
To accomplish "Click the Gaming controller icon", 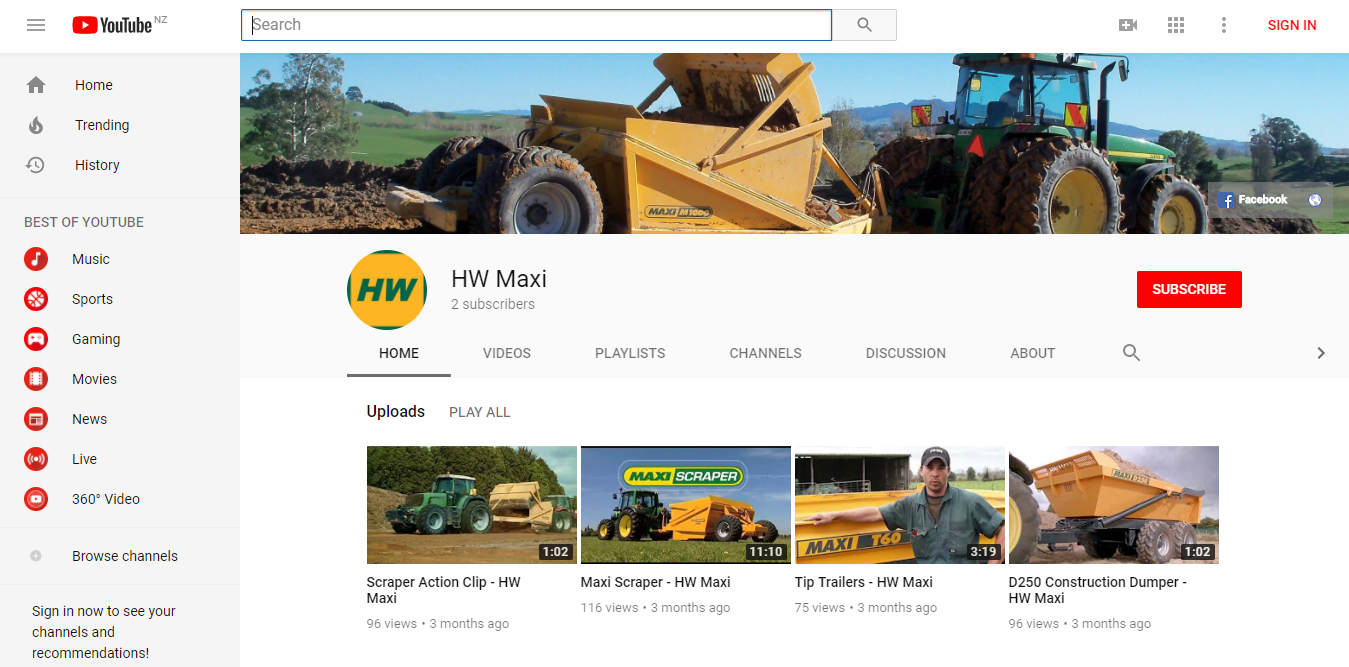I will (x=36, y=339).
